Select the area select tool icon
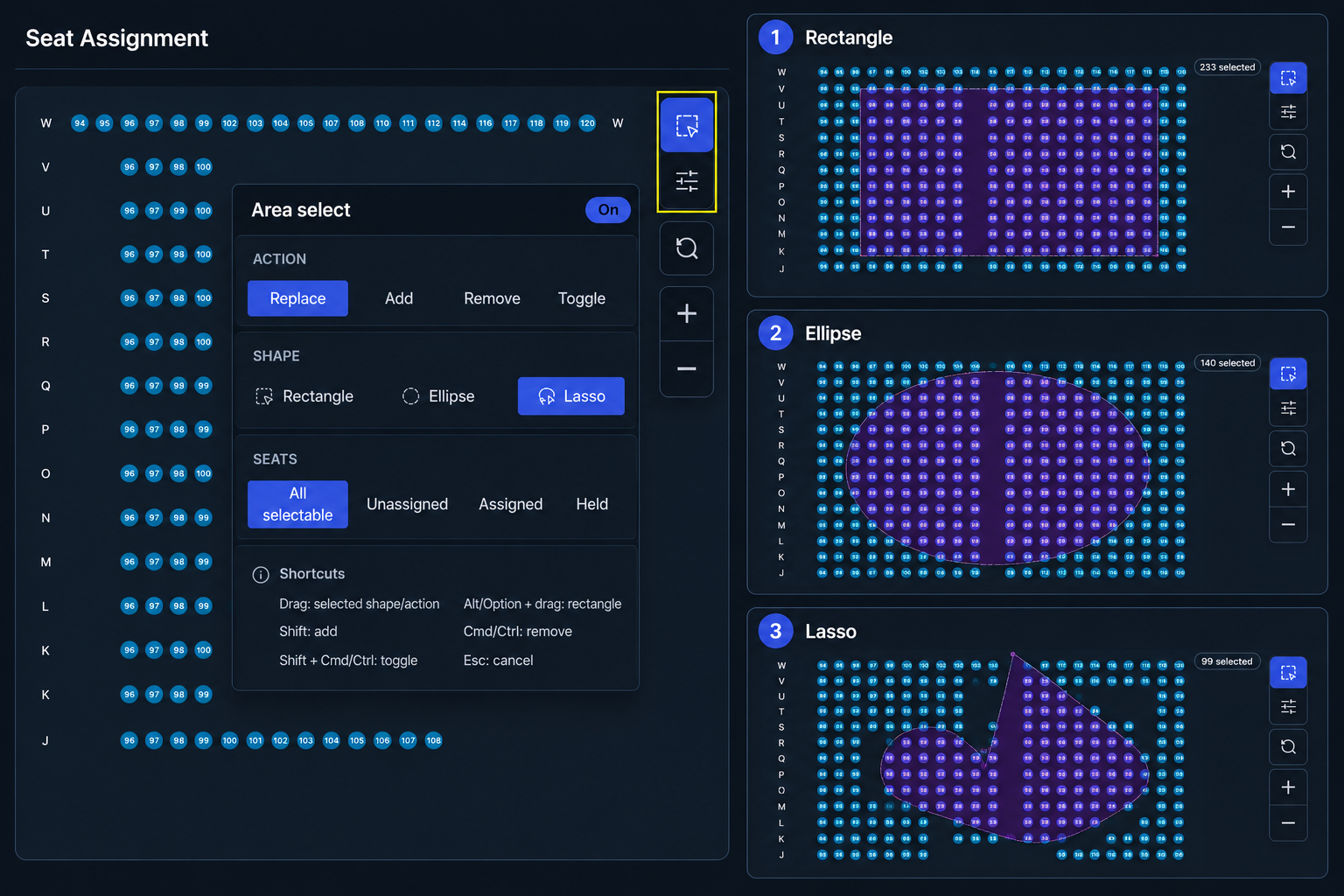This screenshot has height=896, width=1344. pyautogui.click(x=687, y=126)
